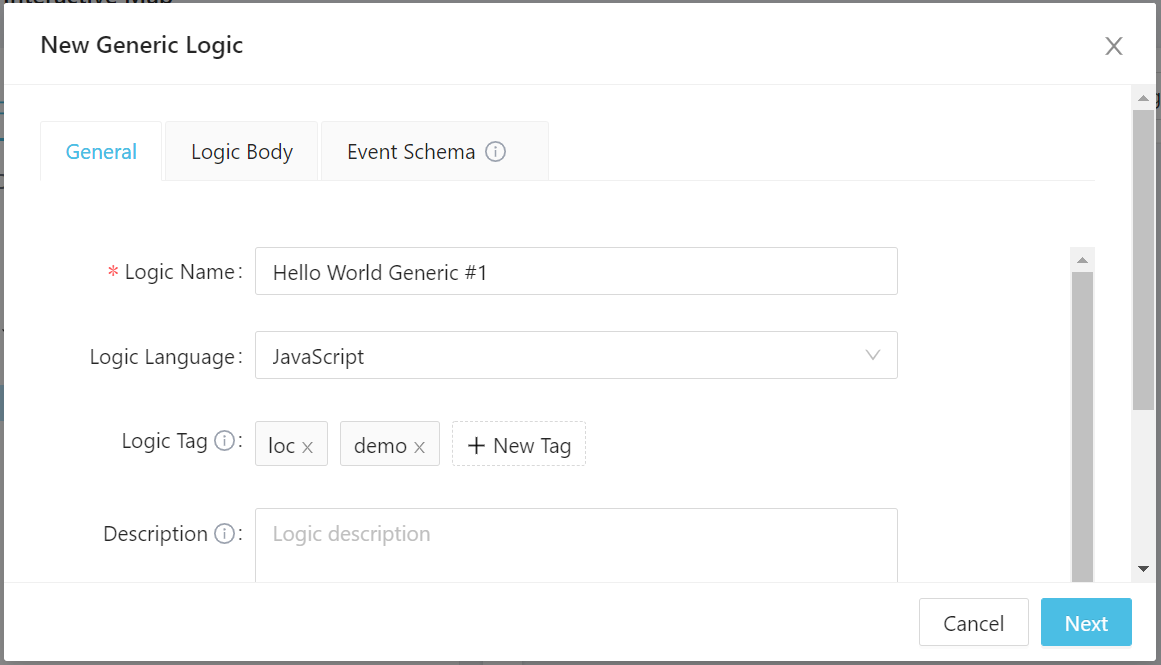Remove the loc tag with its x icon
This screenshot has width=1161, height=665.
(x=308, y=447)
